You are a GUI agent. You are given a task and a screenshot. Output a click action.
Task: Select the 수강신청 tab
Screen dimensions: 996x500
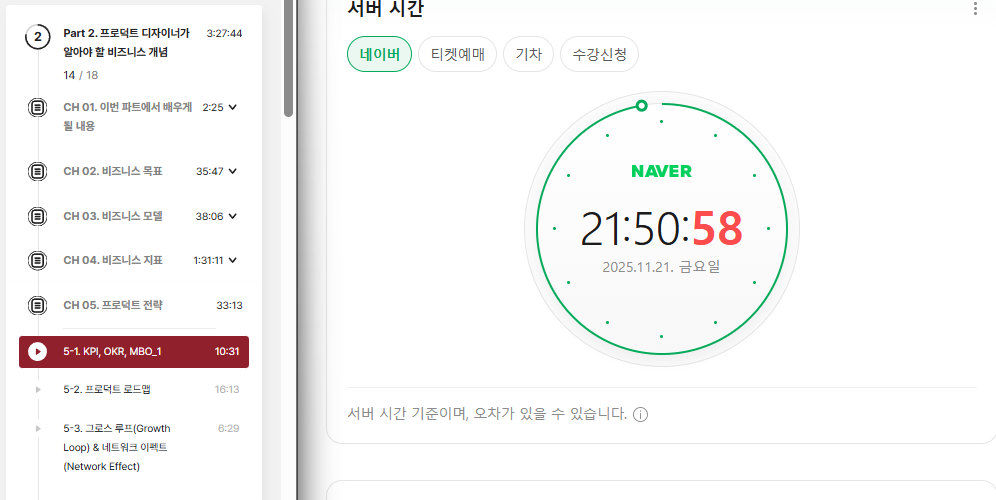pyautogui.click(x=599, y=54)
